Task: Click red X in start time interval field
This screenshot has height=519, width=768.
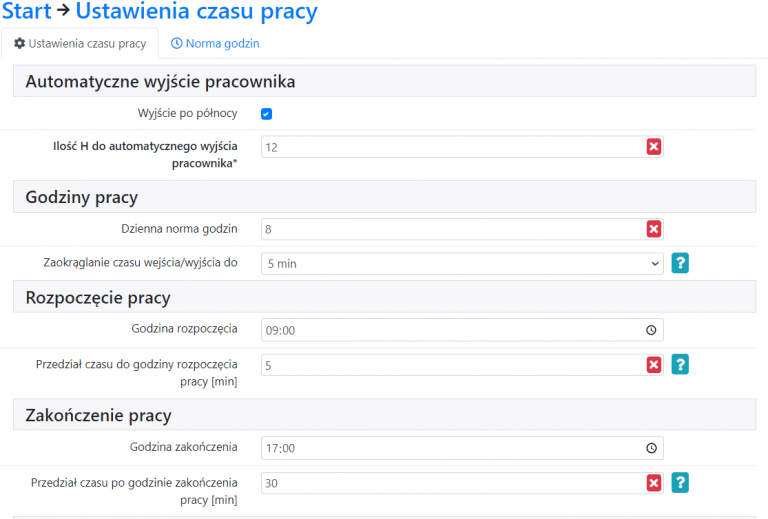Action: click(654, 365)
